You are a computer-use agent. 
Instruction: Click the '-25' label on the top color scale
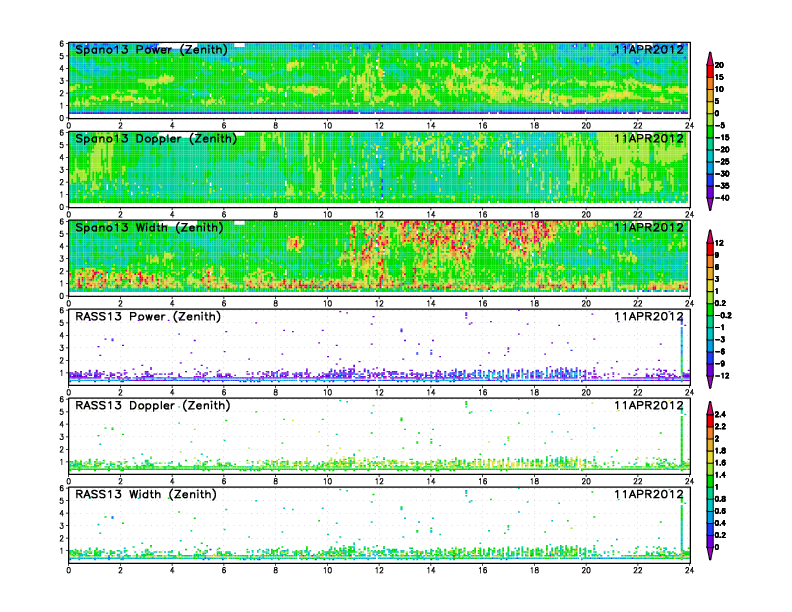[722, 162]
